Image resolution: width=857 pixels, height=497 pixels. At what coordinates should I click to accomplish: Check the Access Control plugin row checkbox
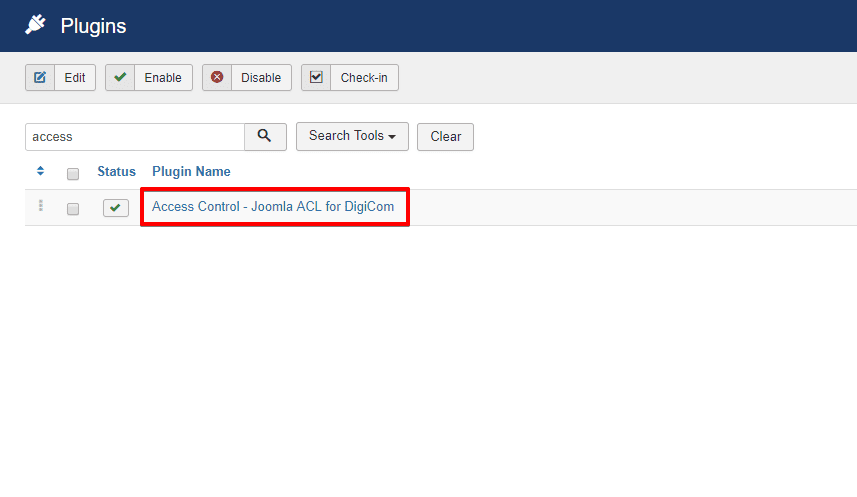pos(73,209)
